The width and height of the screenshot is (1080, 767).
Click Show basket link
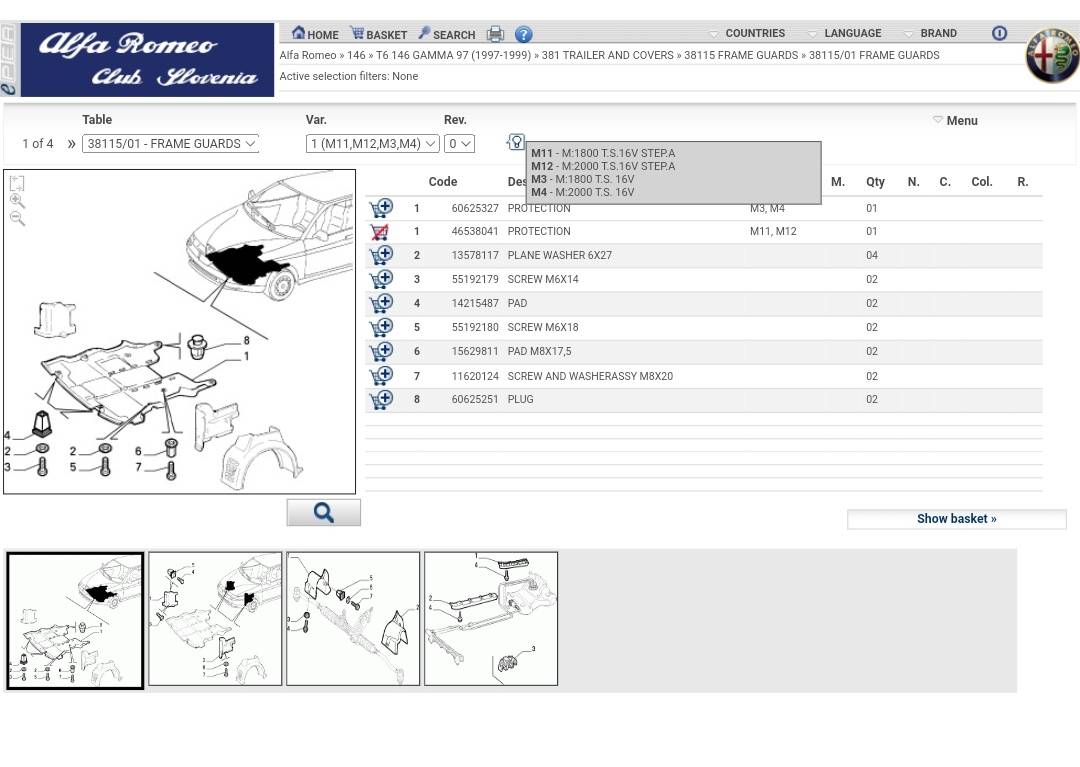pos(956,518)
